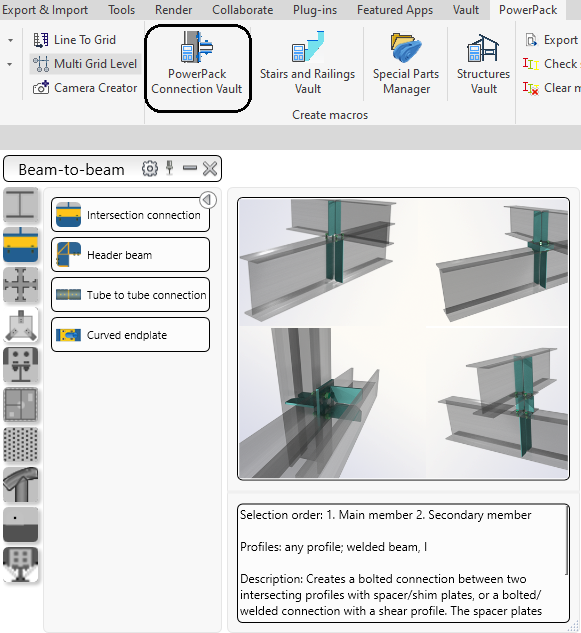Open Stairs and Railings Vault
This screenshot has width=581, height=633.
307,64
